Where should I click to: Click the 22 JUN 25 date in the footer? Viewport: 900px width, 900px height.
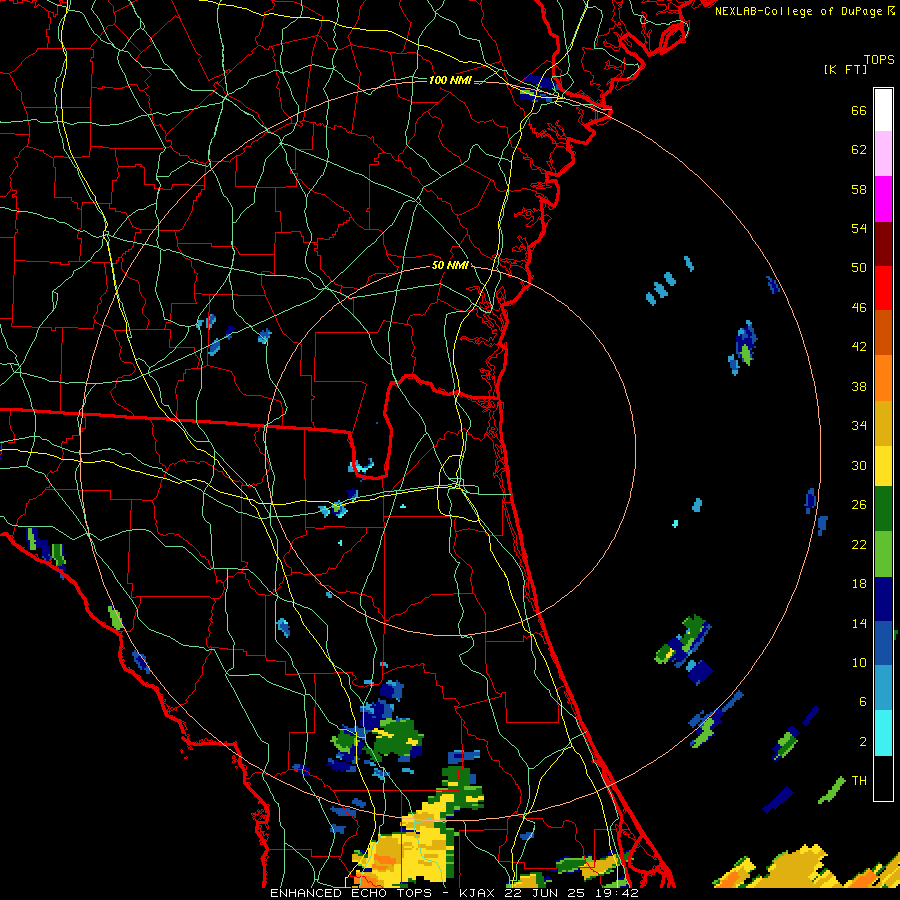(x=546, y=893)
